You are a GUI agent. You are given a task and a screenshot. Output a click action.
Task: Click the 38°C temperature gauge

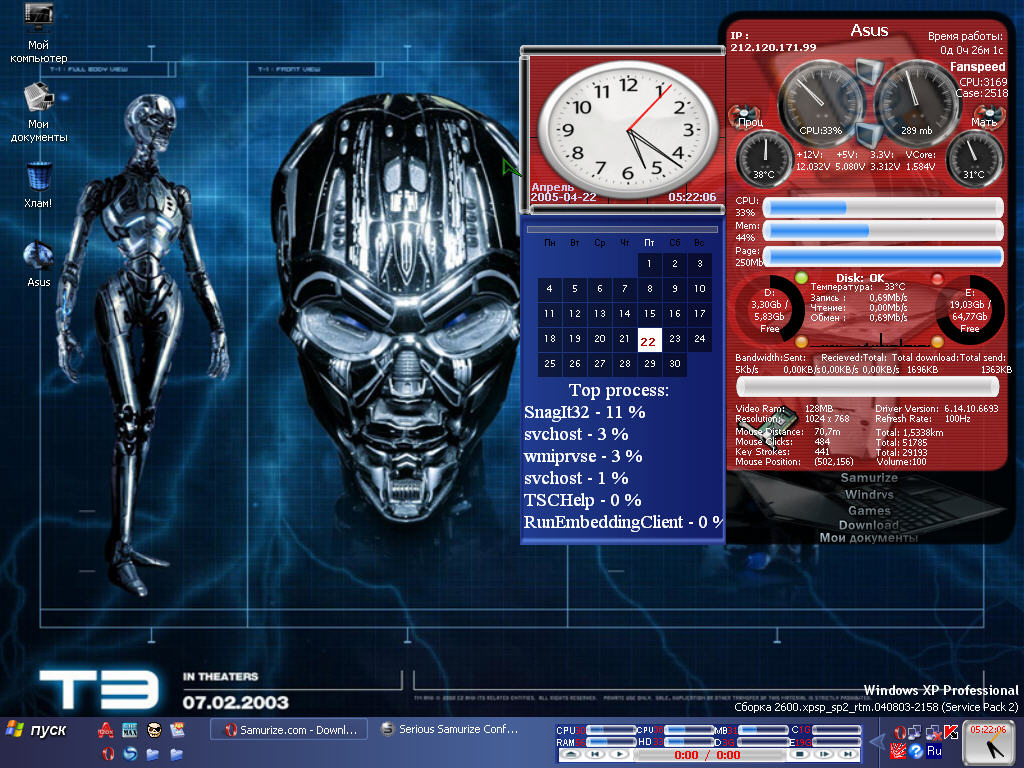(x=764, y=159)
